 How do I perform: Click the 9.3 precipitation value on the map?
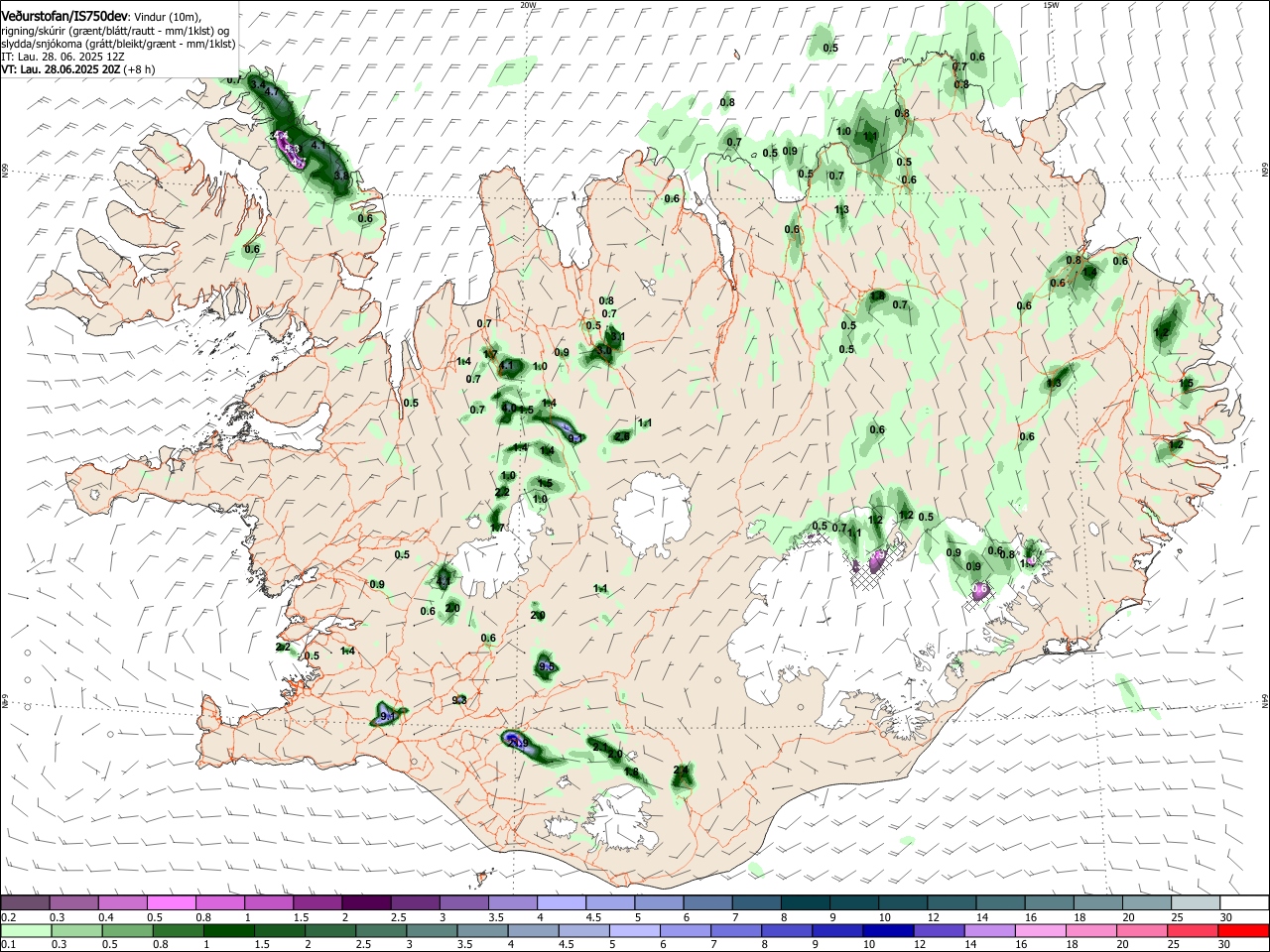[458, 700]
